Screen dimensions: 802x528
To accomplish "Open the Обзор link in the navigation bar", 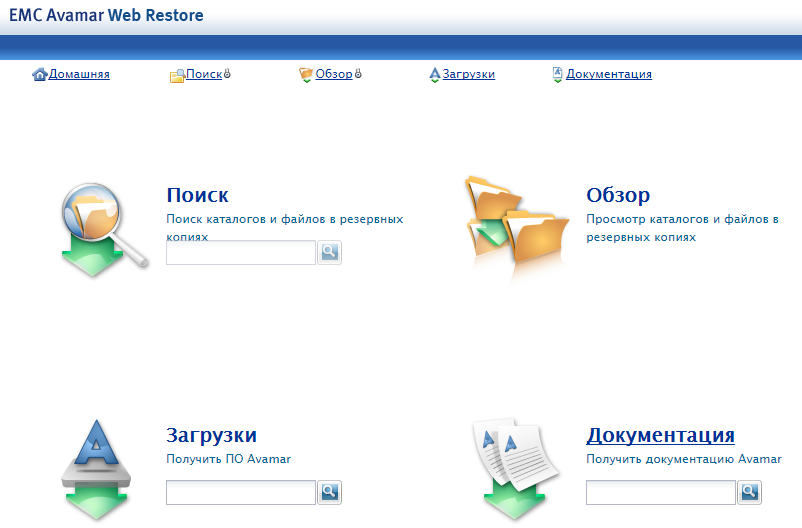I will [x=334, y=74].
